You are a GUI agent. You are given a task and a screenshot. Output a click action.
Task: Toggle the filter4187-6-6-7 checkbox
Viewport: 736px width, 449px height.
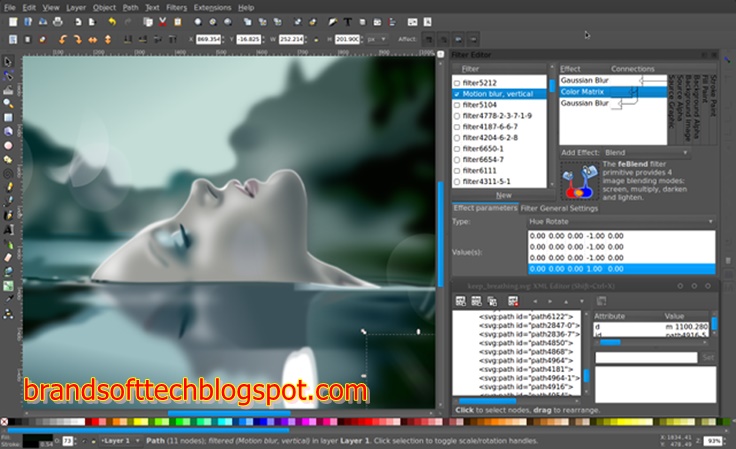(x=457, y=127)
